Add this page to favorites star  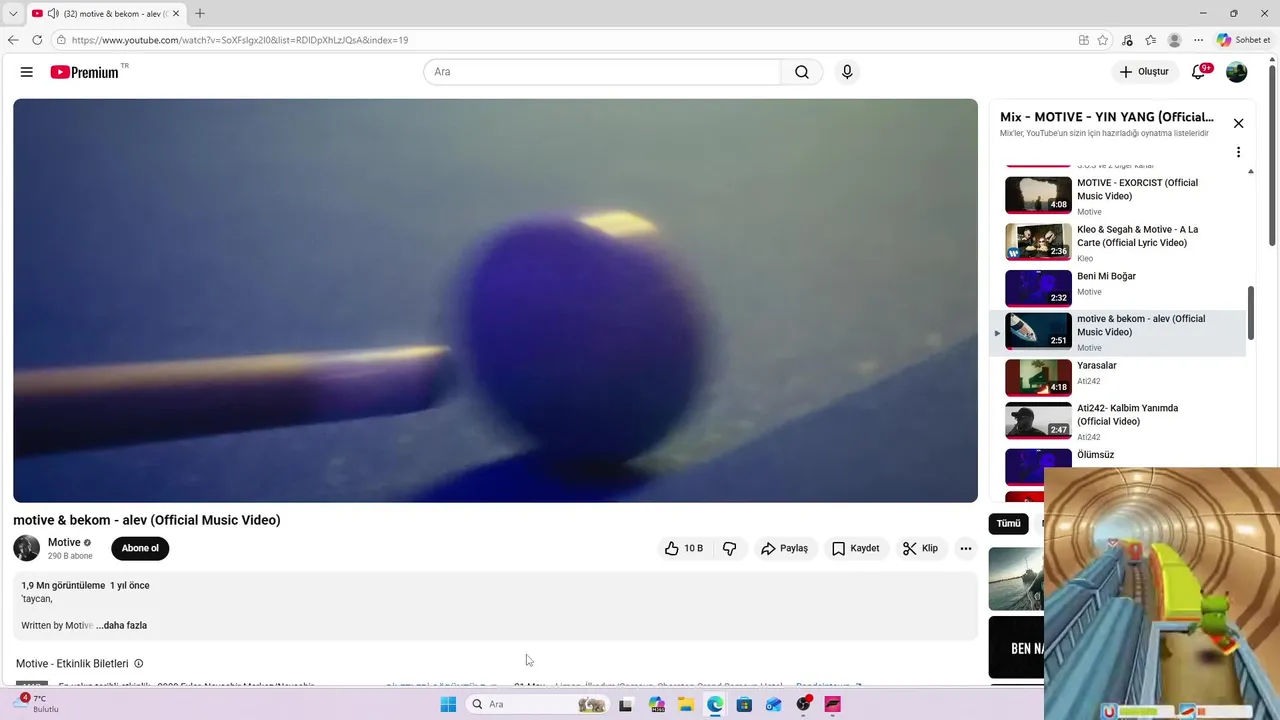[1103, 40]
